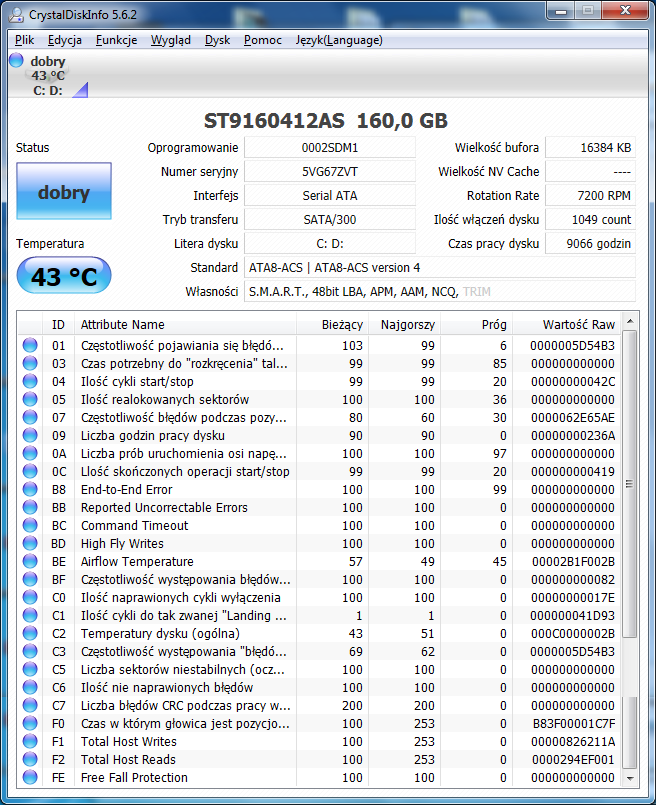Click the Wielkość NV Cache field with dashes
This screenshot has height=805, width=656.
click(590, 171)
